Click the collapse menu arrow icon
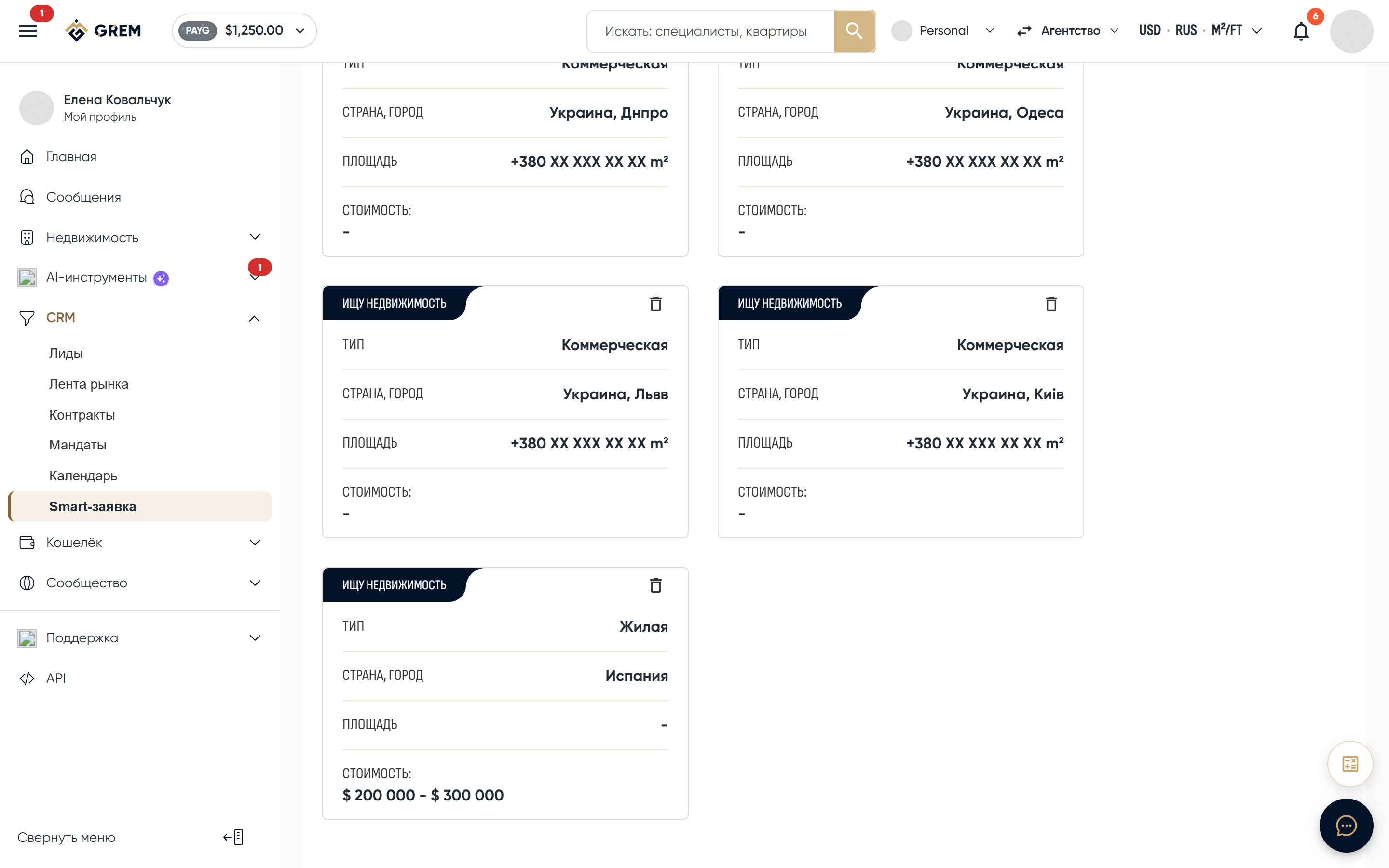 [x=233, y=837]
